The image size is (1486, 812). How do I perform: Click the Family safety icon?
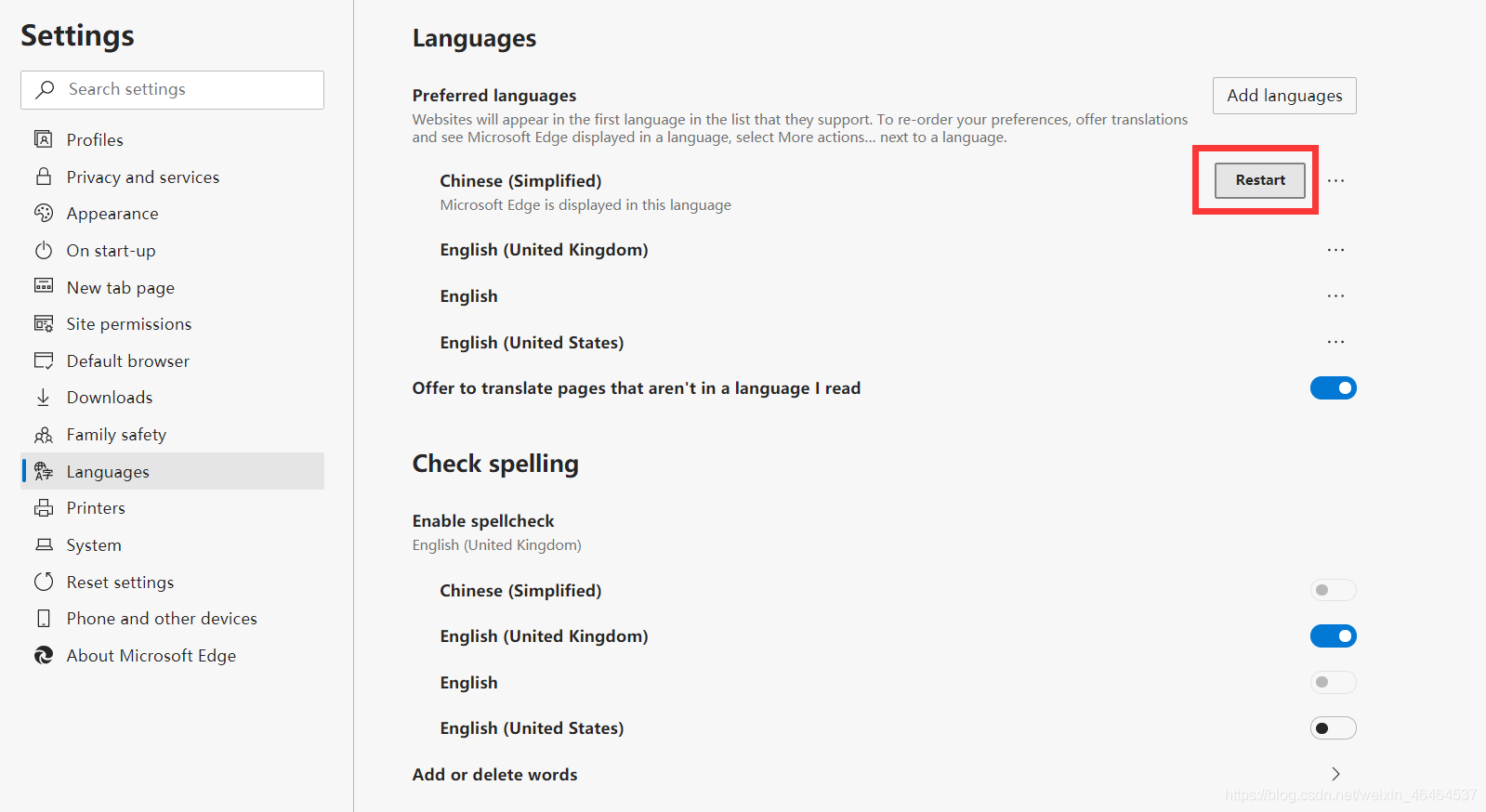pos(44,435)
